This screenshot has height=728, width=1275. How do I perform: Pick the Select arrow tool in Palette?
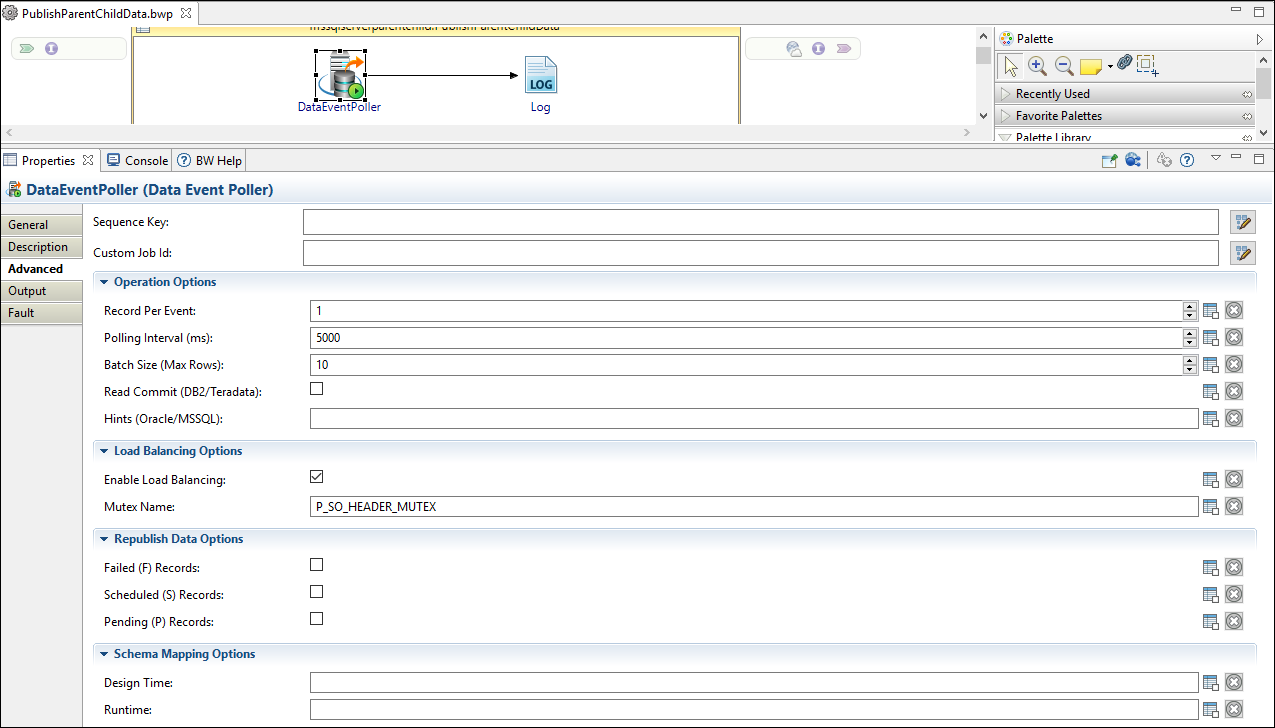pyautogui.click(x=1010, y=66)
